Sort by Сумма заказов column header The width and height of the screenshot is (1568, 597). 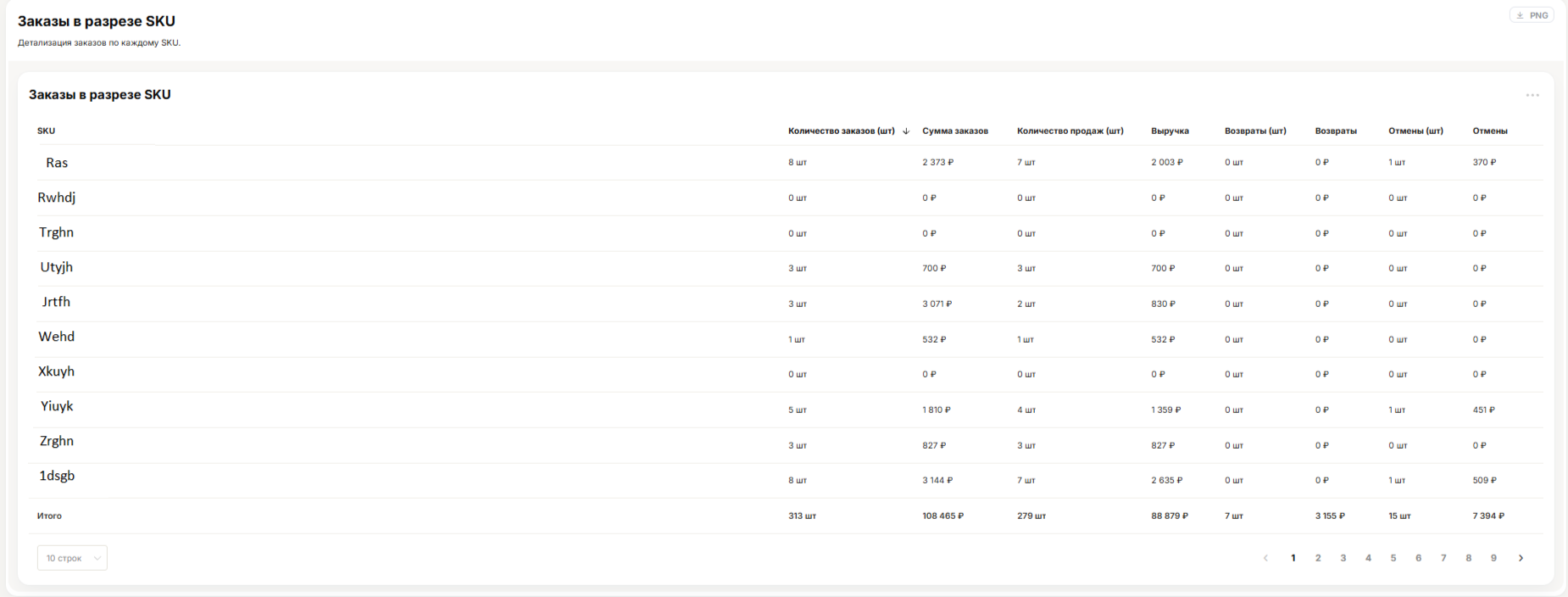tap(955, 131)
